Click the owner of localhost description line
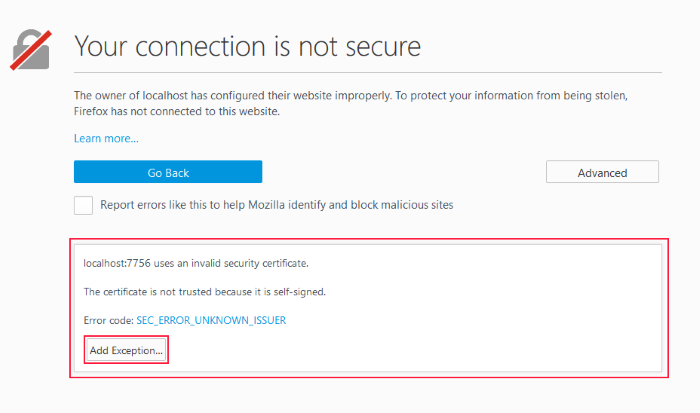The width and height of the screenshot is (700, 413). pyautogui.click(x=351, y=96)
